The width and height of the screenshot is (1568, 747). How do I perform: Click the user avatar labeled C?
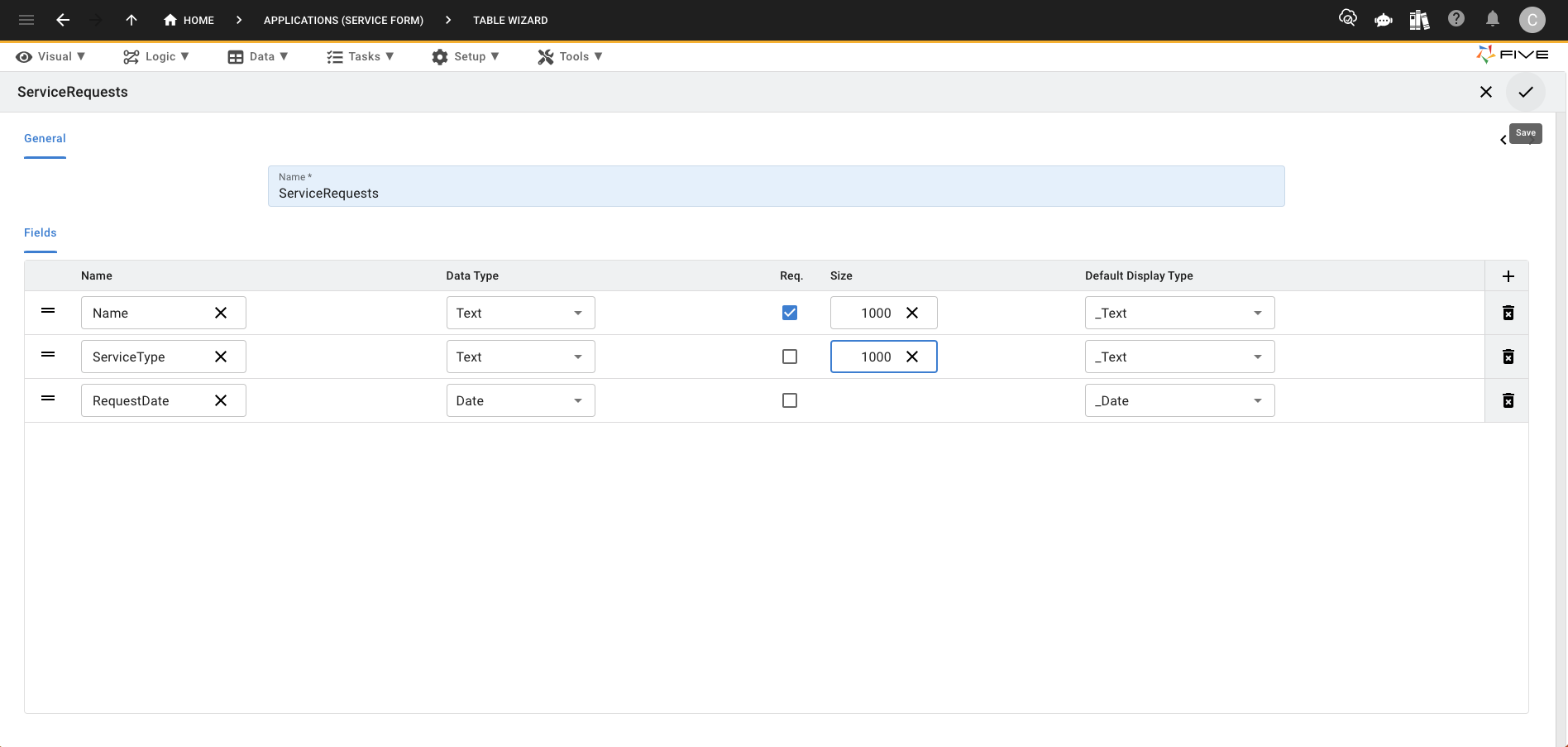coord(1532,19)
